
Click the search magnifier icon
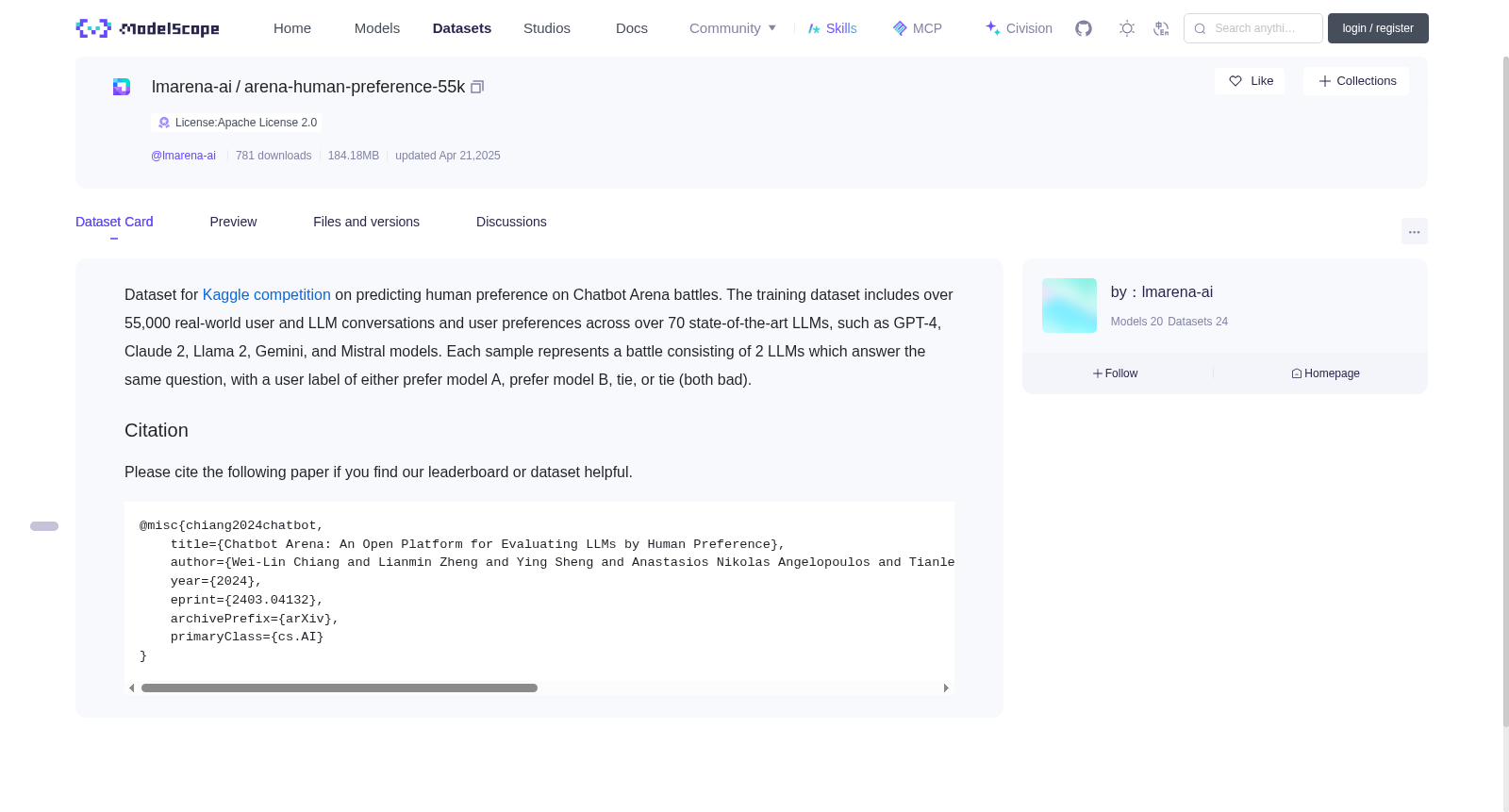click(1200, 28)
